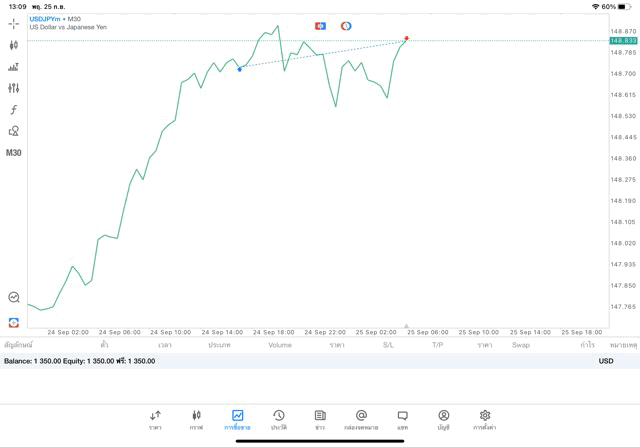Open chart settings sliders icon
The height and width of the screenshot is (447, 640).
[x=13, y=88]
